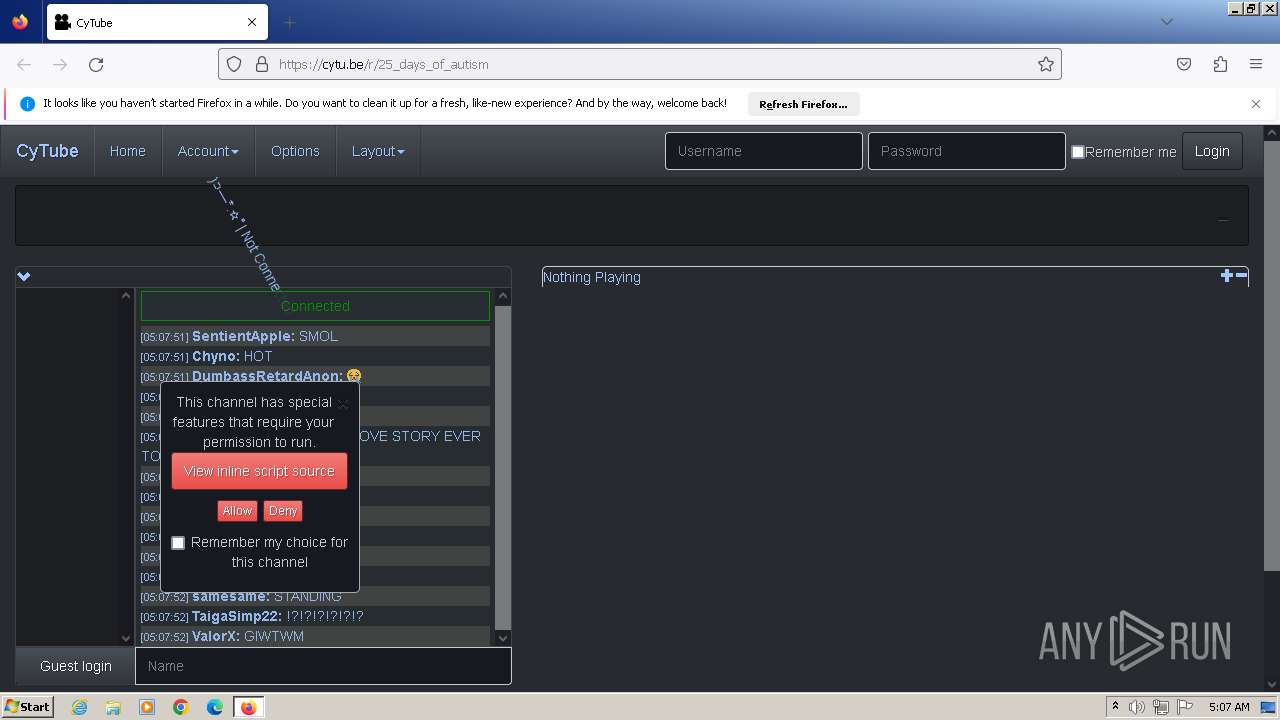Click the page scrollbar up arrow
This screenshot has height=720, width=1280.
point(1272,133)
